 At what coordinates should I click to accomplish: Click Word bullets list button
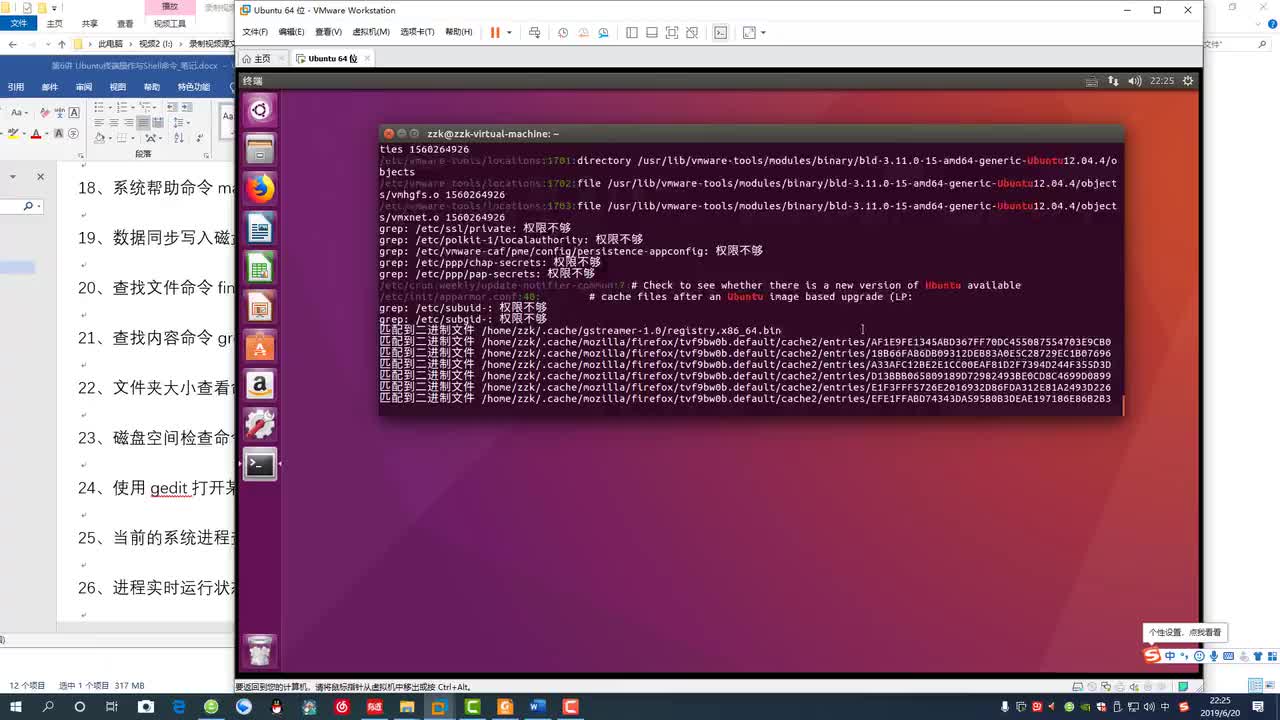point(99,107)
